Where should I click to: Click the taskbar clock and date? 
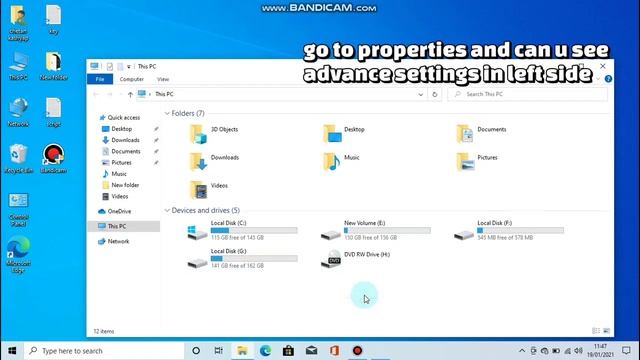click(x=600, y=351)
